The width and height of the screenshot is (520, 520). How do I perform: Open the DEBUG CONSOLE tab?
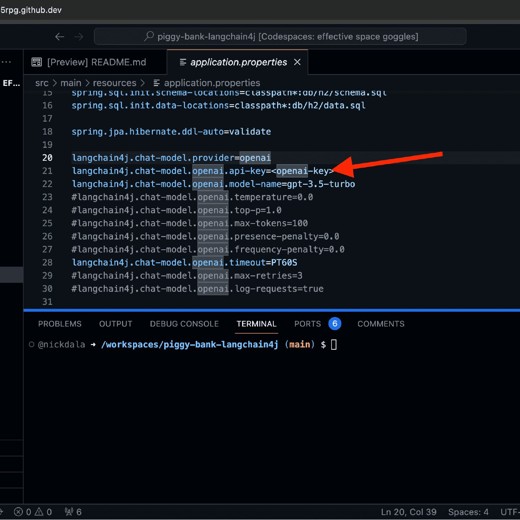click(x=184, y=324)
